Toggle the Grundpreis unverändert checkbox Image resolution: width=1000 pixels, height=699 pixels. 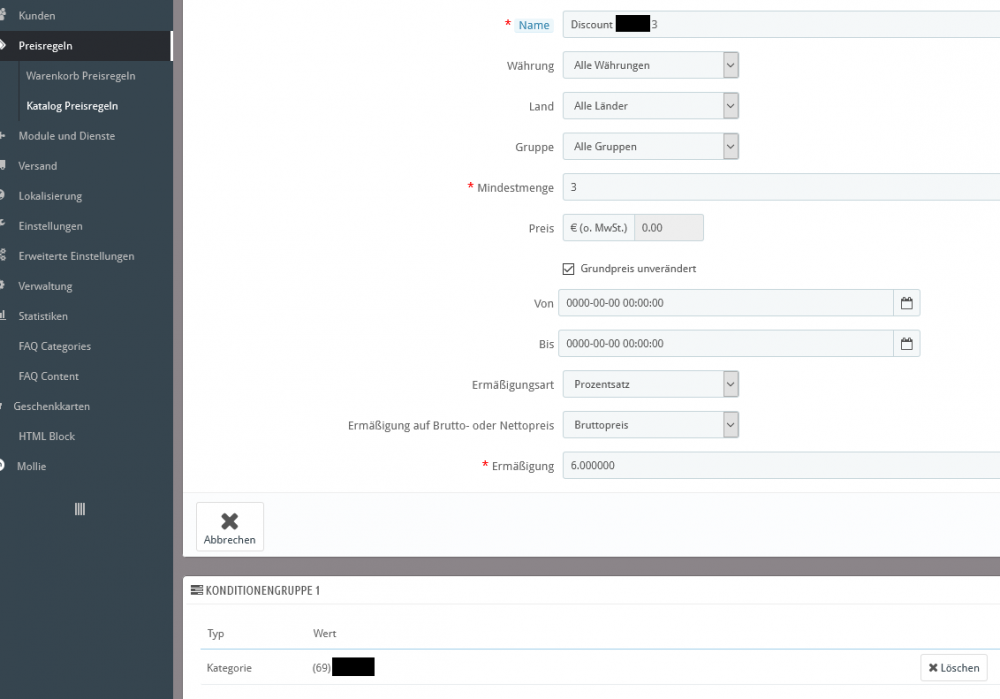click(x=569, y=269)
